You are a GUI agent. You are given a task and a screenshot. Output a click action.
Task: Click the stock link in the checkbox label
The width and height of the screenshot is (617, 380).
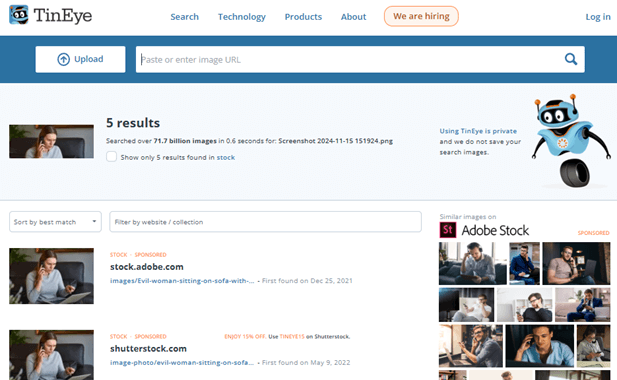(226, 157)
